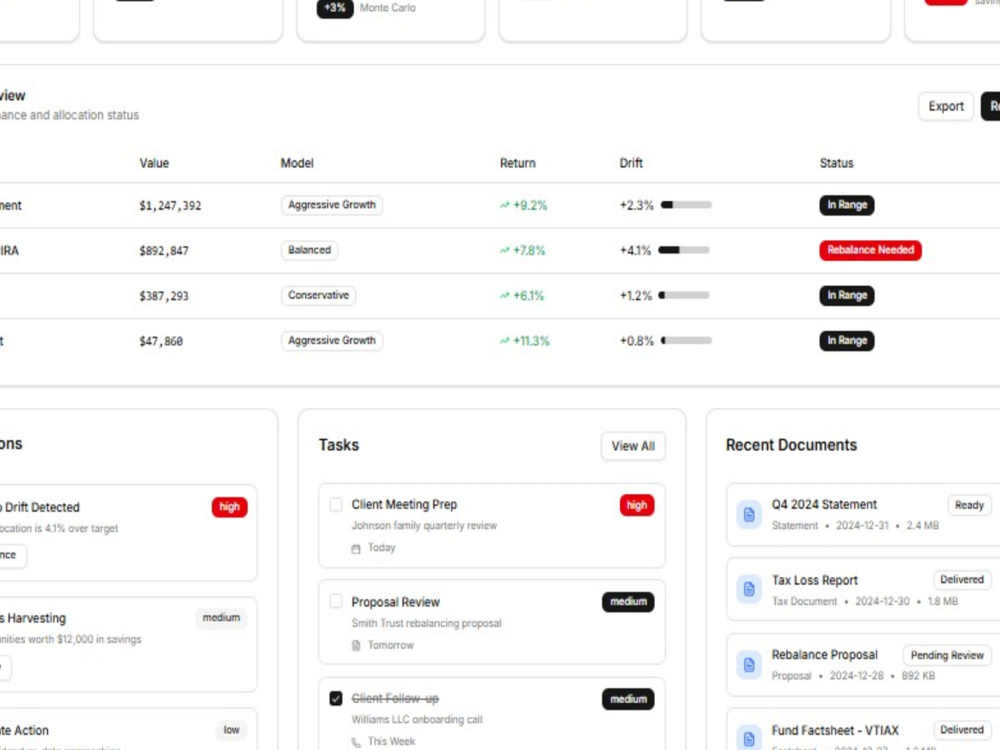The height and width of the screenshot is (750, 1000).
Task: Click the calendar icon next to Today
Action: [356, 548]
